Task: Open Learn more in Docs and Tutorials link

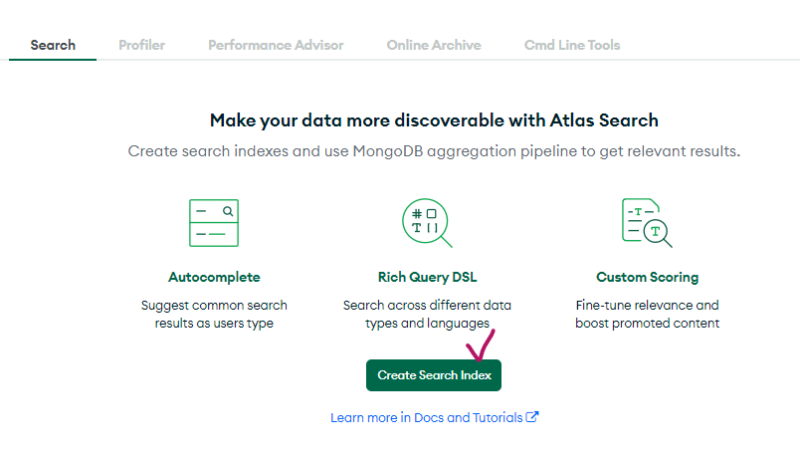Action: [427, 417]
